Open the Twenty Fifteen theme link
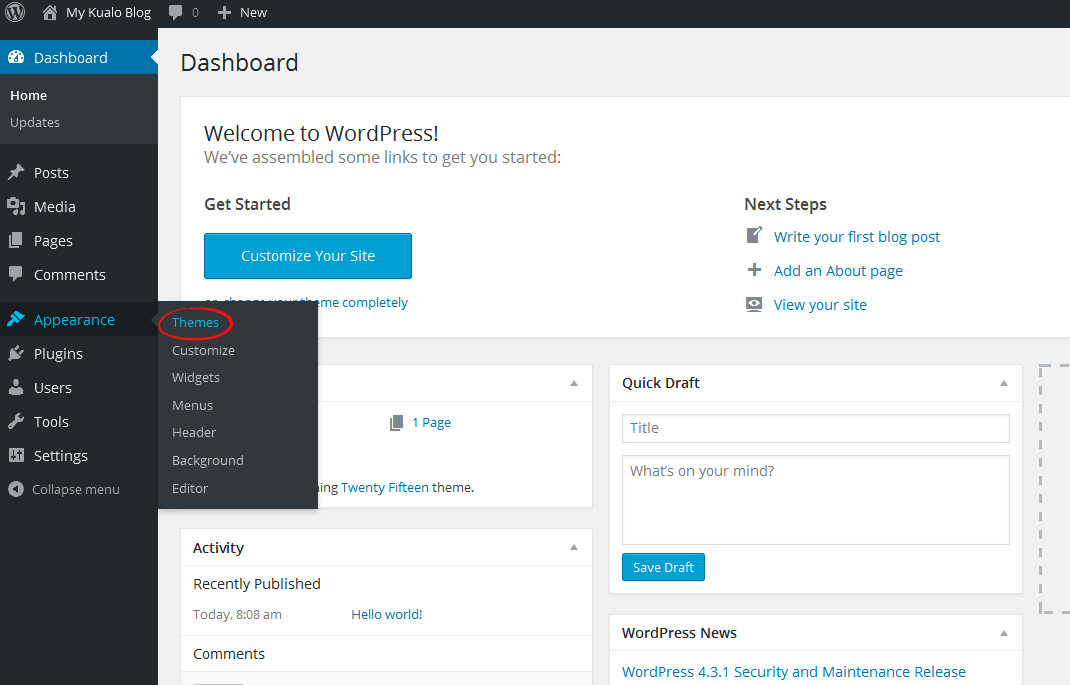The image size is (1070, 685). 385,487
